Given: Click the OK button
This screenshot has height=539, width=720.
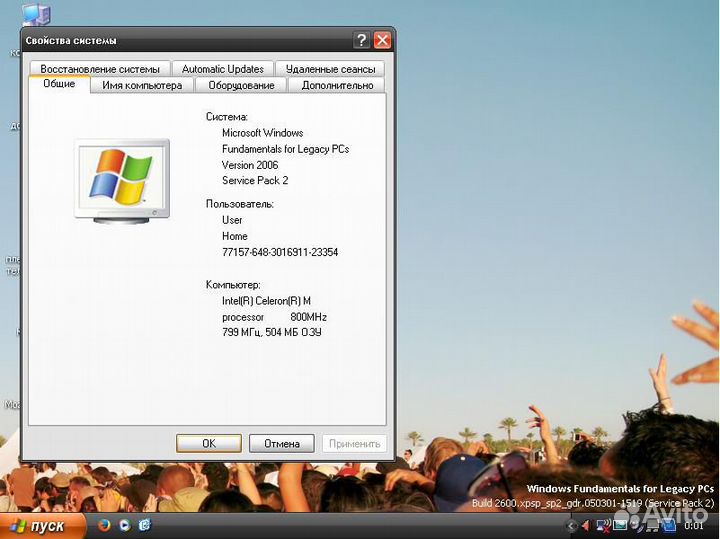Looking at the screenshot, I should [209, 444].
